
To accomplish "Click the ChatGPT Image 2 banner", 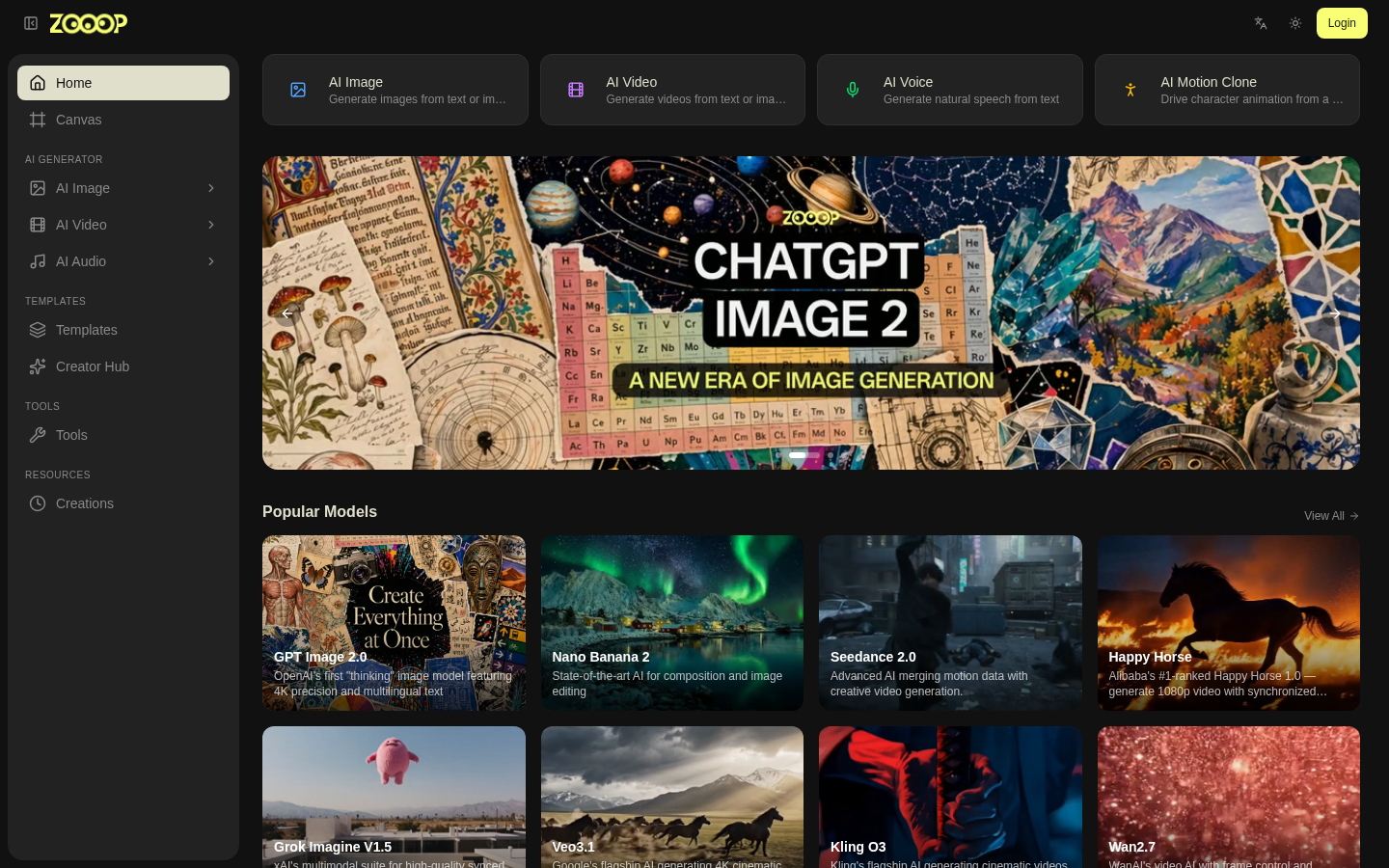I will [x=811, y=312].
